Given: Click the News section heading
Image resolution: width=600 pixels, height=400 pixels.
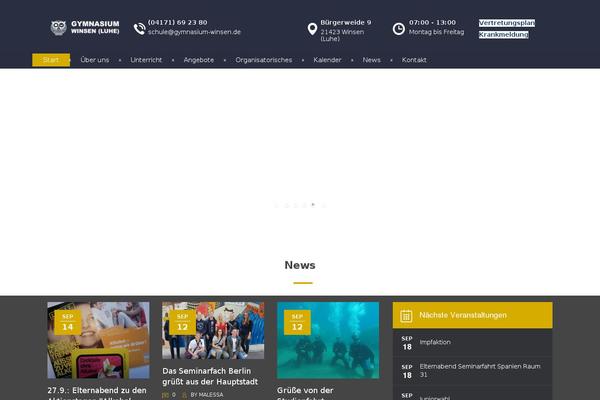Looking at the screenshot, I should pos(300,265).
